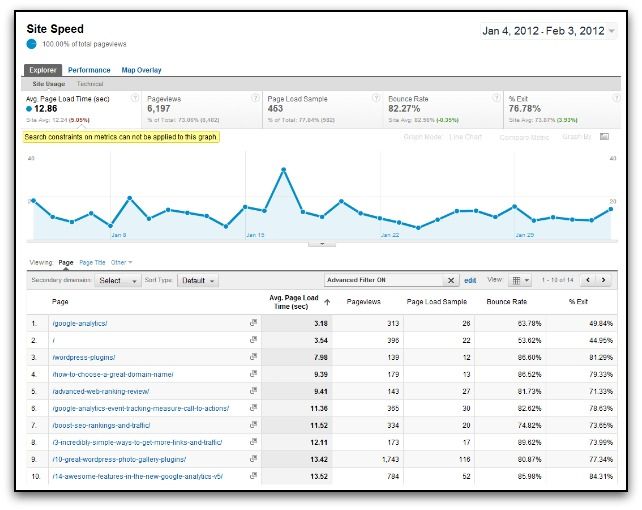Click help icon on Bounce Rate card
The height and width of the screenshot is (510, 642).
[496, 98]
